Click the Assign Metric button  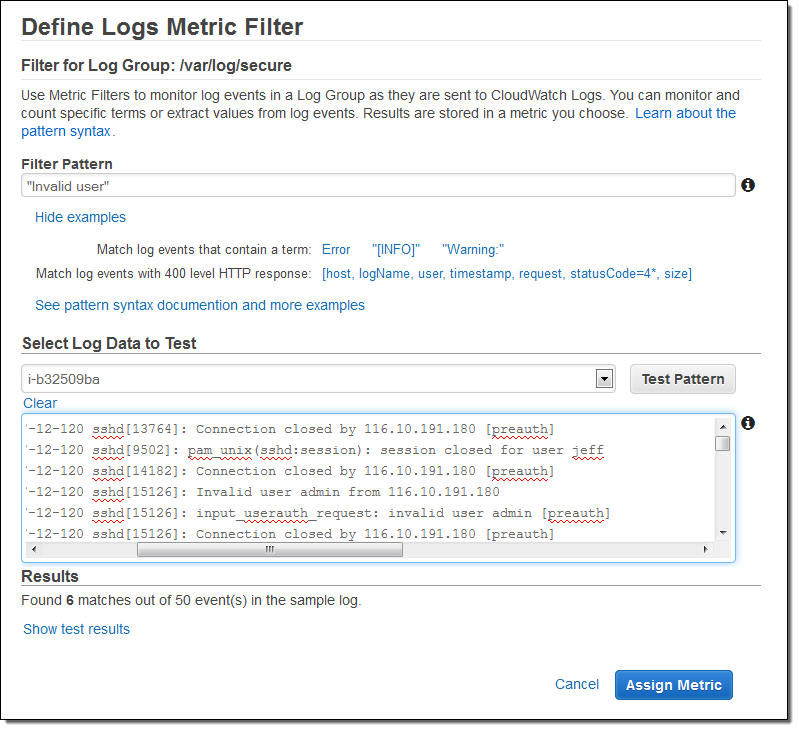click(673, 685)
